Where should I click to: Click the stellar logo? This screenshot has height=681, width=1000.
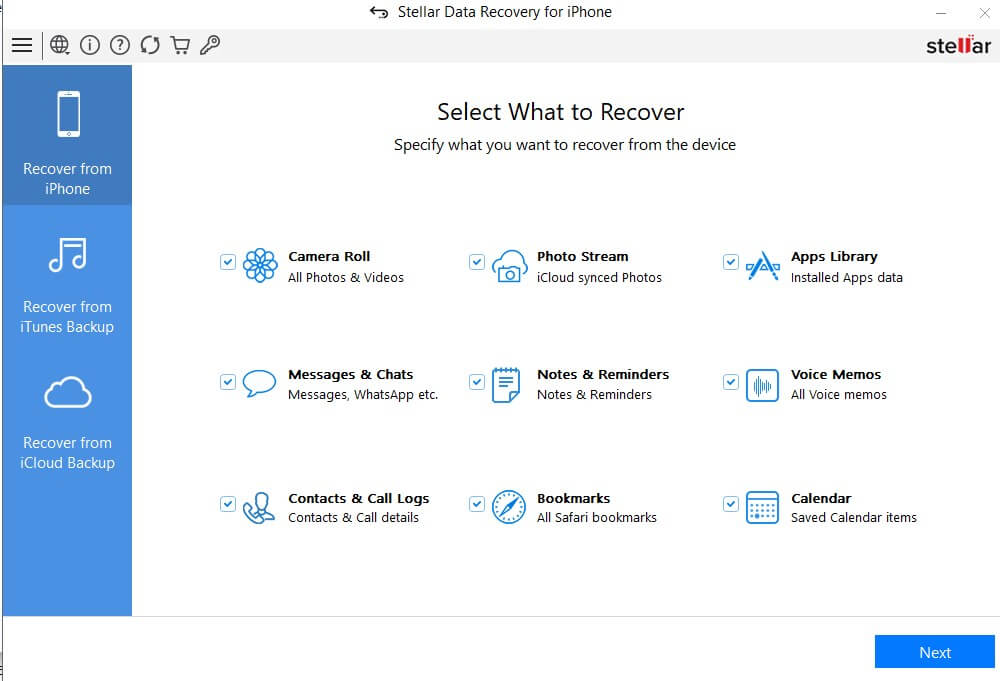[x=957, y=45]
